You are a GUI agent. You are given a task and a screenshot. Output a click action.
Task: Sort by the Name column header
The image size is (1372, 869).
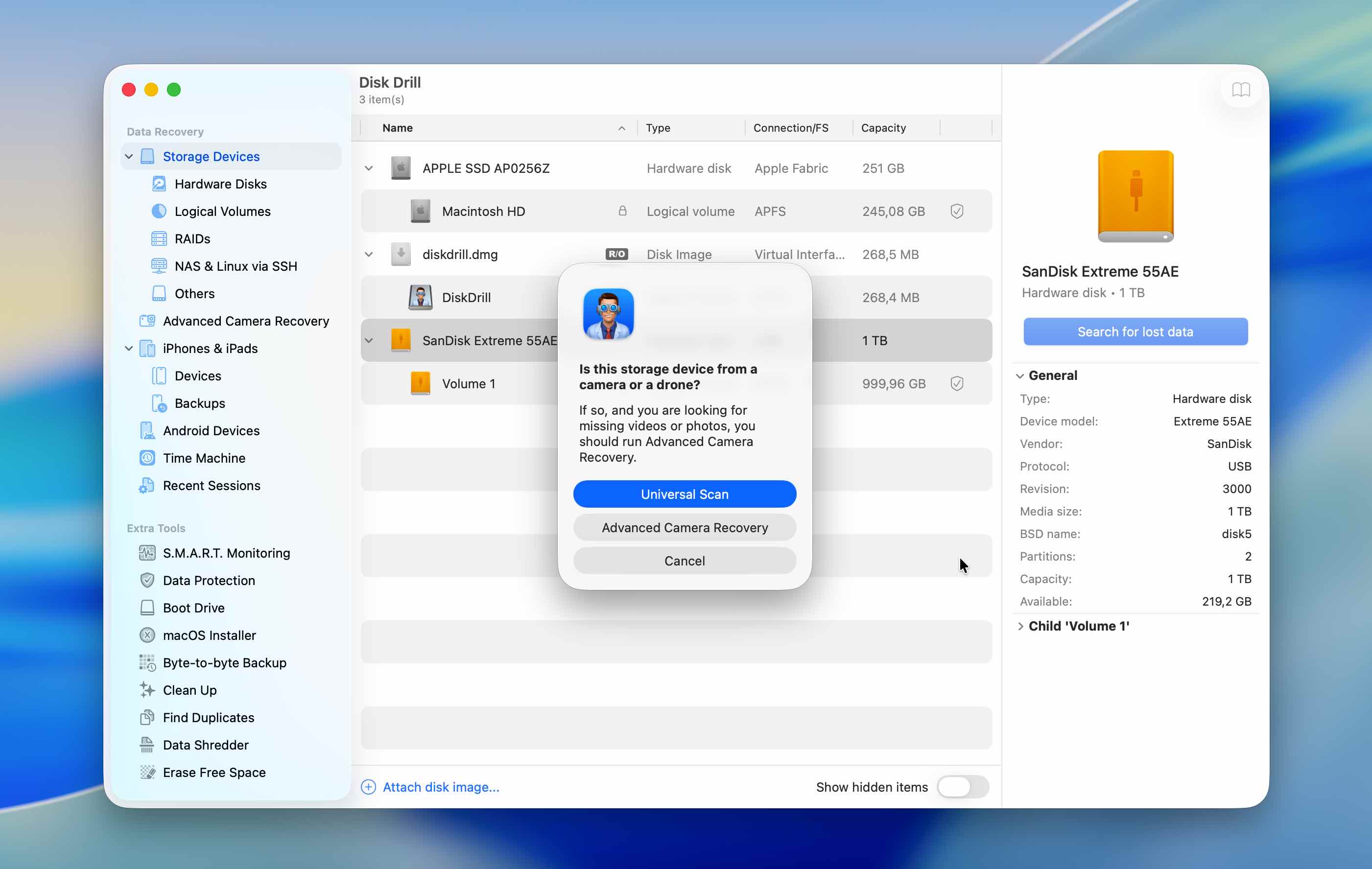tap(398, 128)
